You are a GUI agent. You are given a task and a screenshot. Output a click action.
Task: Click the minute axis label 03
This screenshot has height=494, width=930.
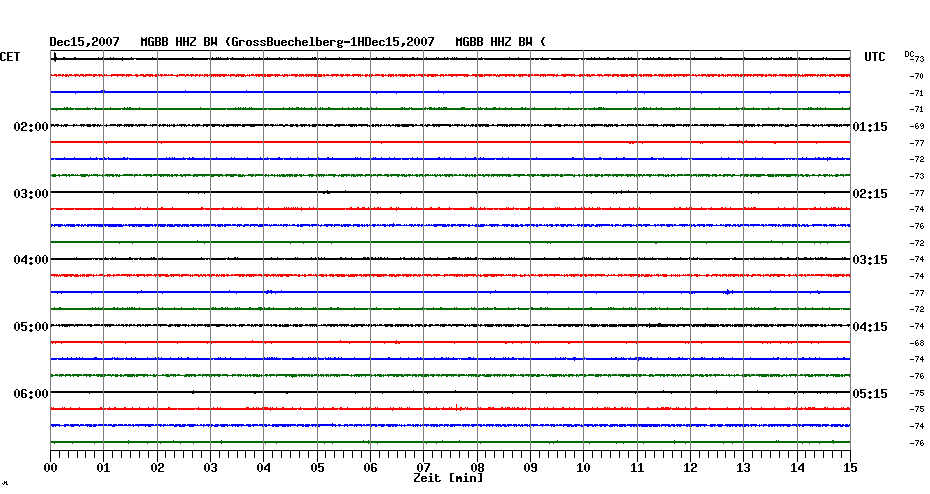211,468
